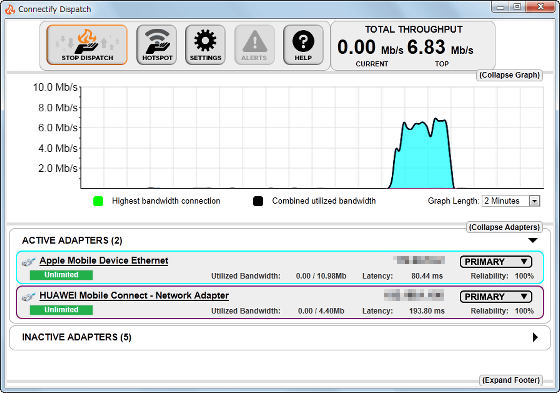Click the Unlimited badge under the HUAWEI adapter
The image size is (560, 393).
61,310
